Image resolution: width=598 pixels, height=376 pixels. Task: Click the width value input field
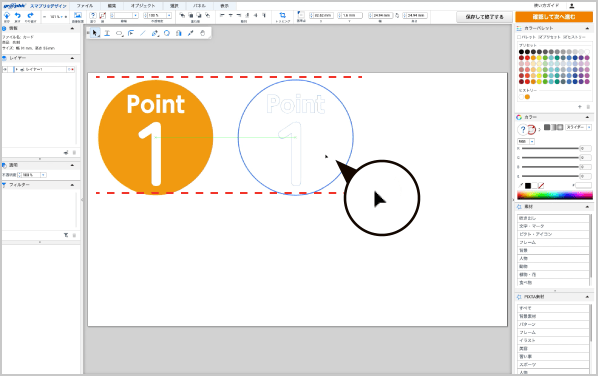tap(380, 15)
